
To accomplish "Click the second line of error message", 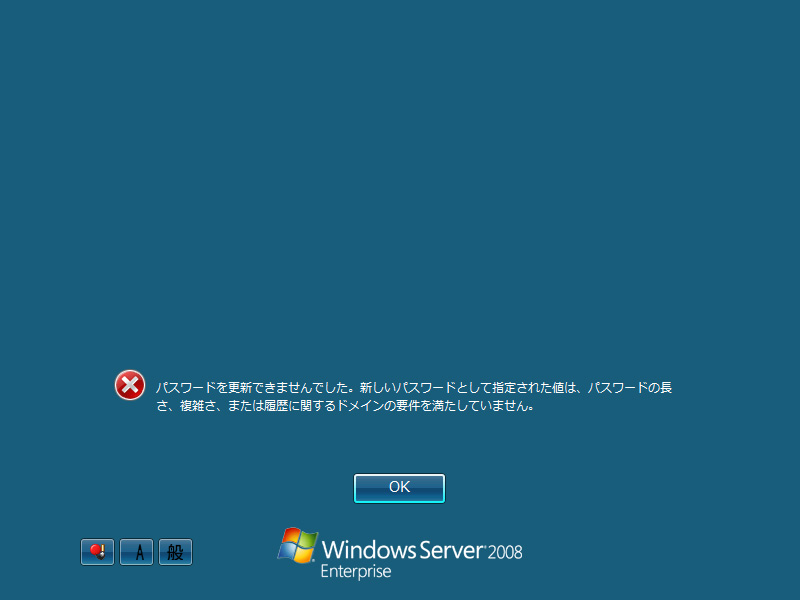I will click(345, 406).
